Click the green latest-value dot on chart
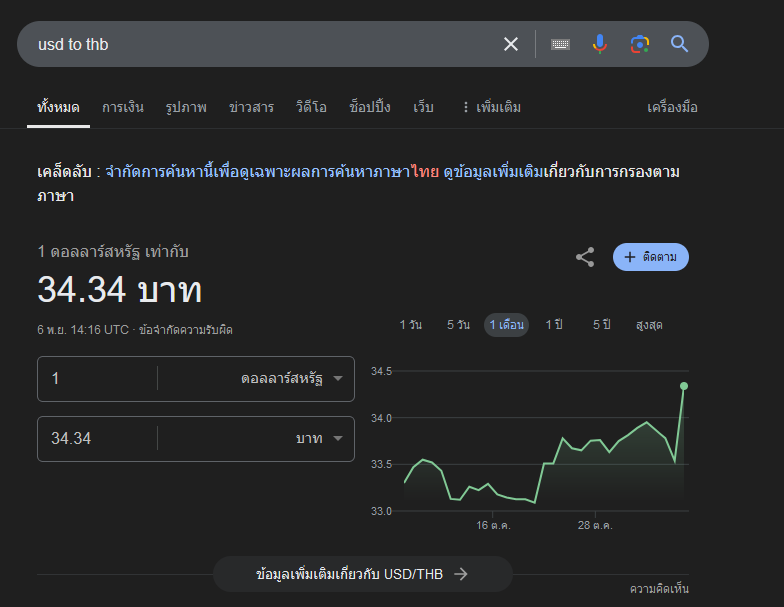784x607 pixels. point(684,386)
